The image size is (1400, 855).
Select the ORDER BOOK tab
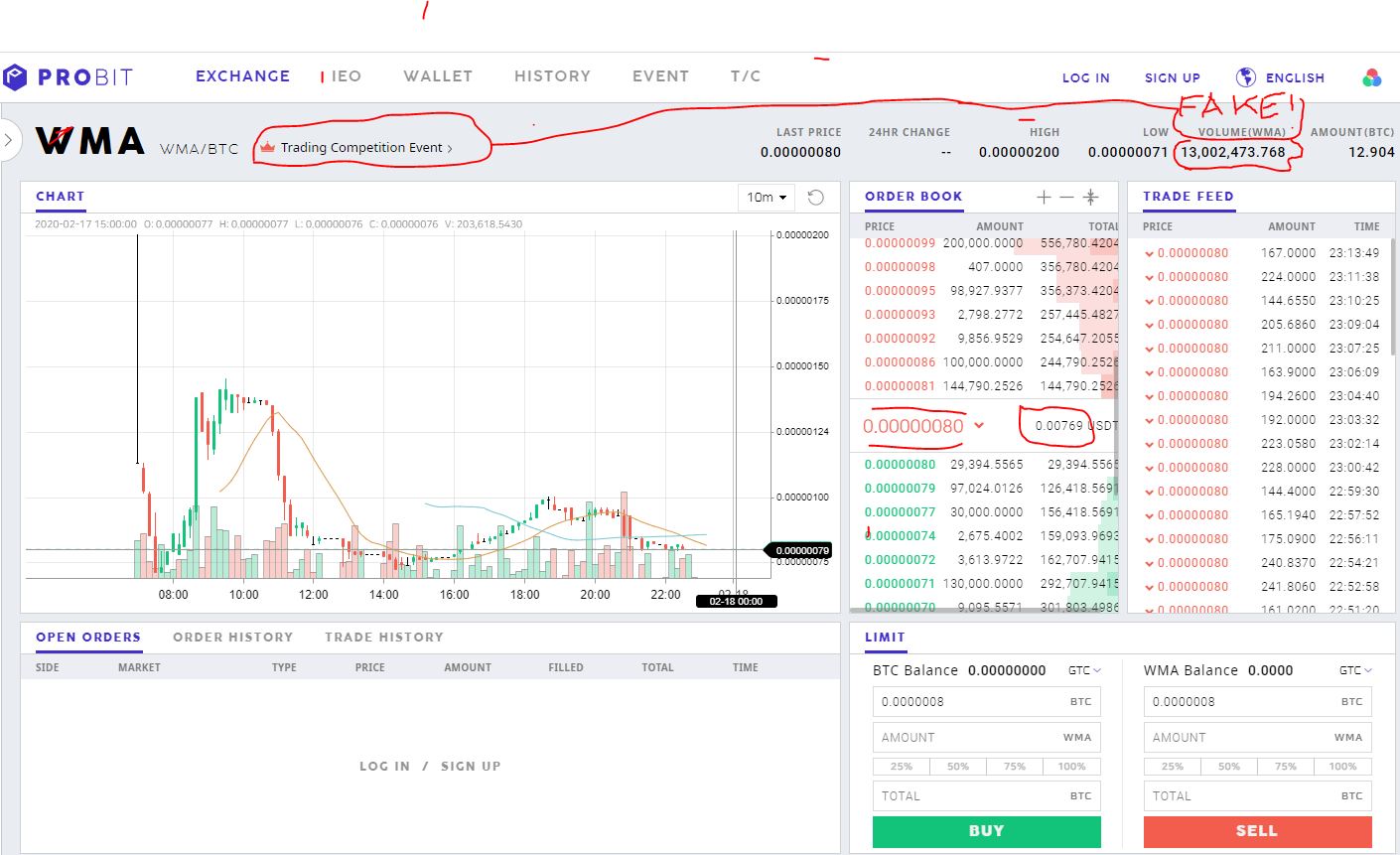tap(913, 197)
